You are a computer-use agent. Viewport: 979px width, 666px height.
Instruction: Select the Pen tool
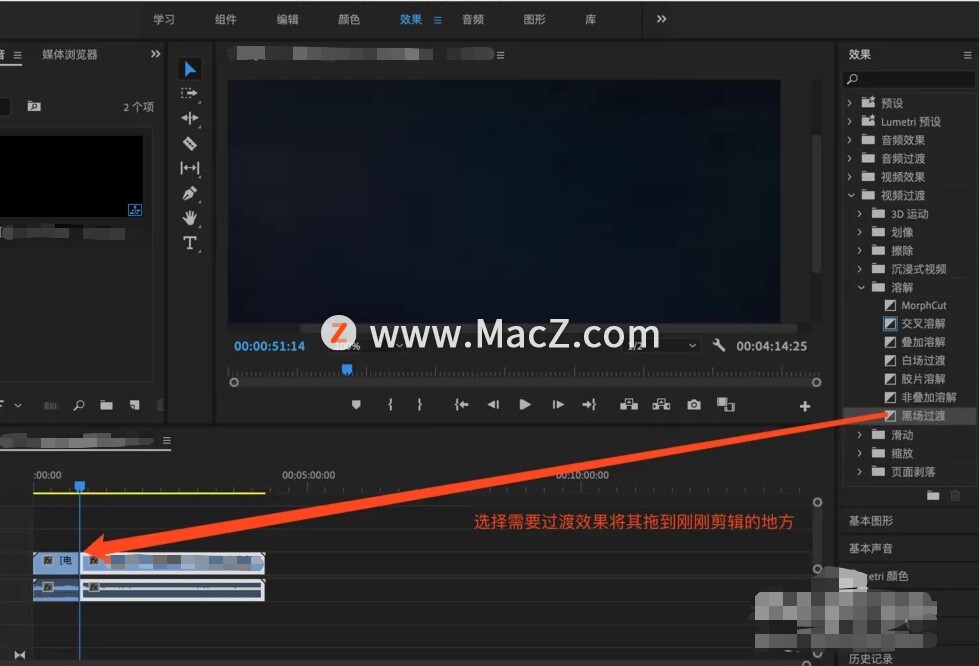[190, 193]
